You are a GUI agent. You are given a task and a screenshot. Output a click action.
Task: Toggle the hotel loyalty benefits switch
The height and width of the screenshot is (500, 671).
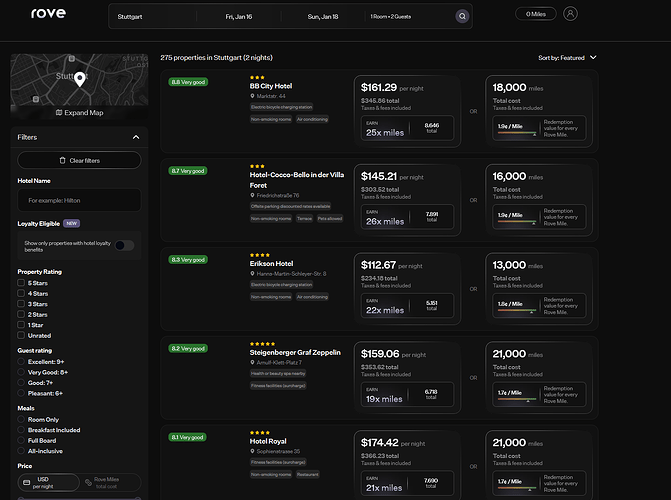click(124, 245)
